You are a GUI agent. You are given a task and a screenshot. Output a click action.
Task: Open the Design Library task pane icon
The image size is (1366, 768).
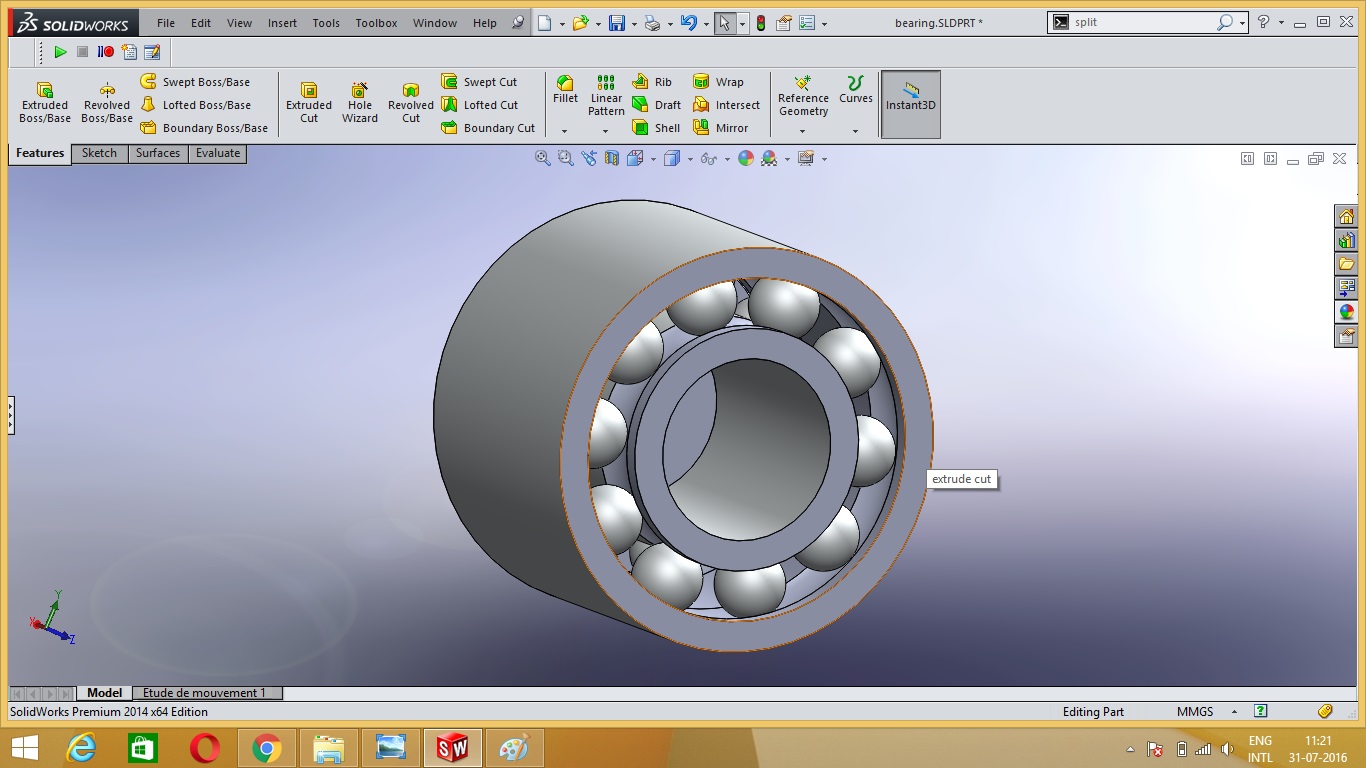1346,240
